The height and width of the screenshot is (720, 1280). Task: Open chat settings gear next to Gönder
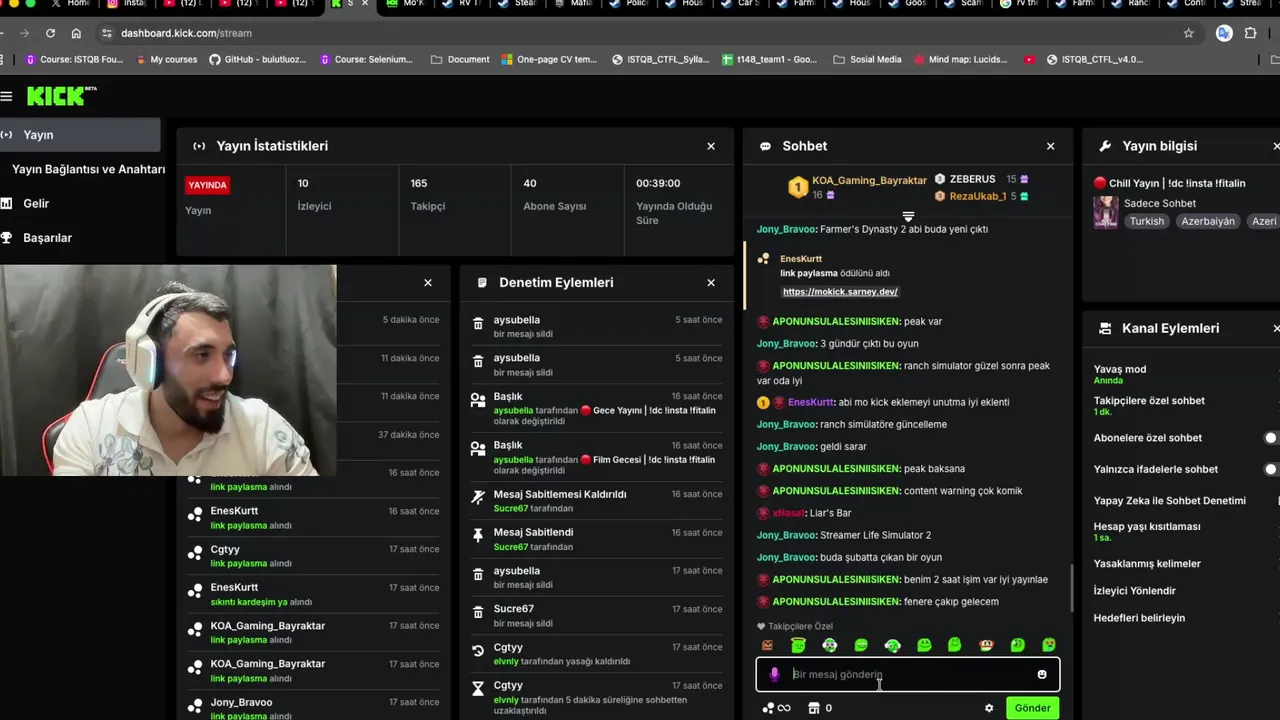coord(989,708)
